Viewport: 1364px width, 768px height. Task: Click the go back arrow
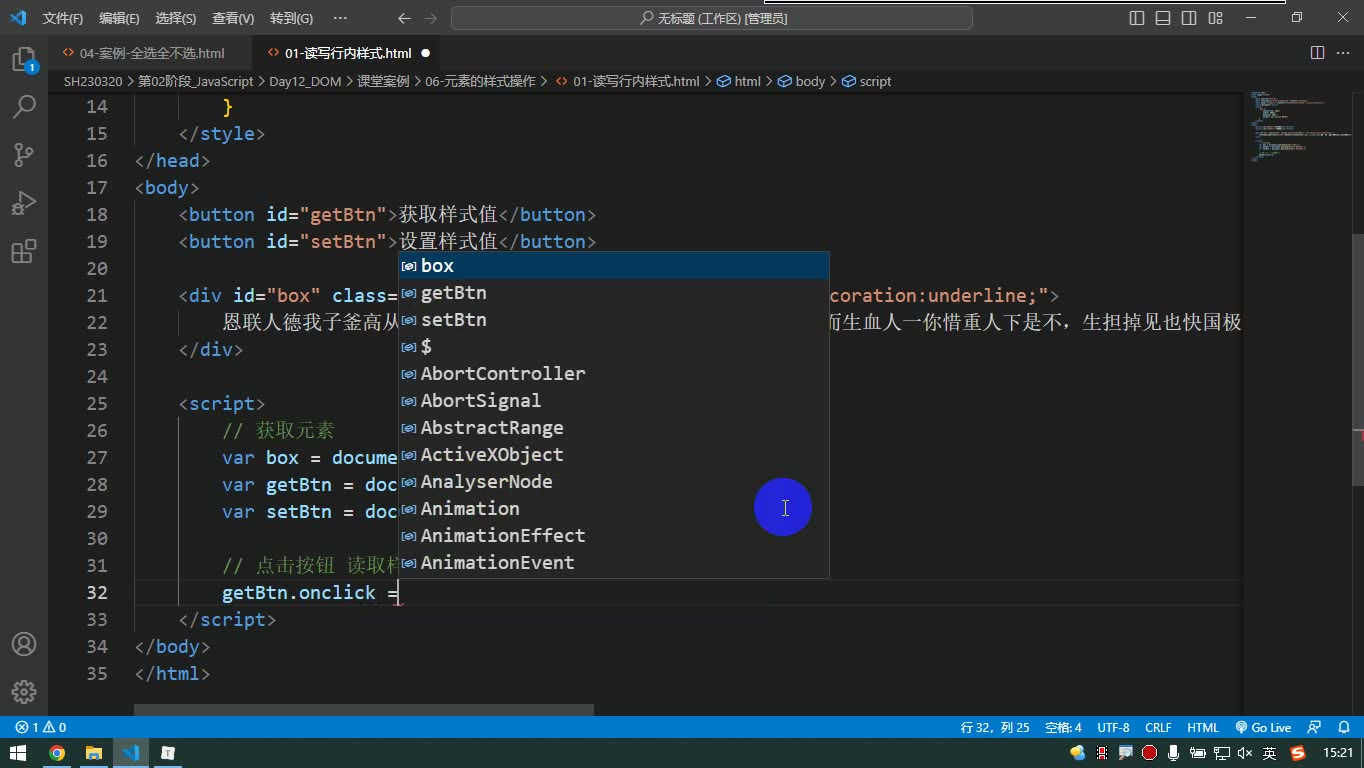[x=404, y=18]
